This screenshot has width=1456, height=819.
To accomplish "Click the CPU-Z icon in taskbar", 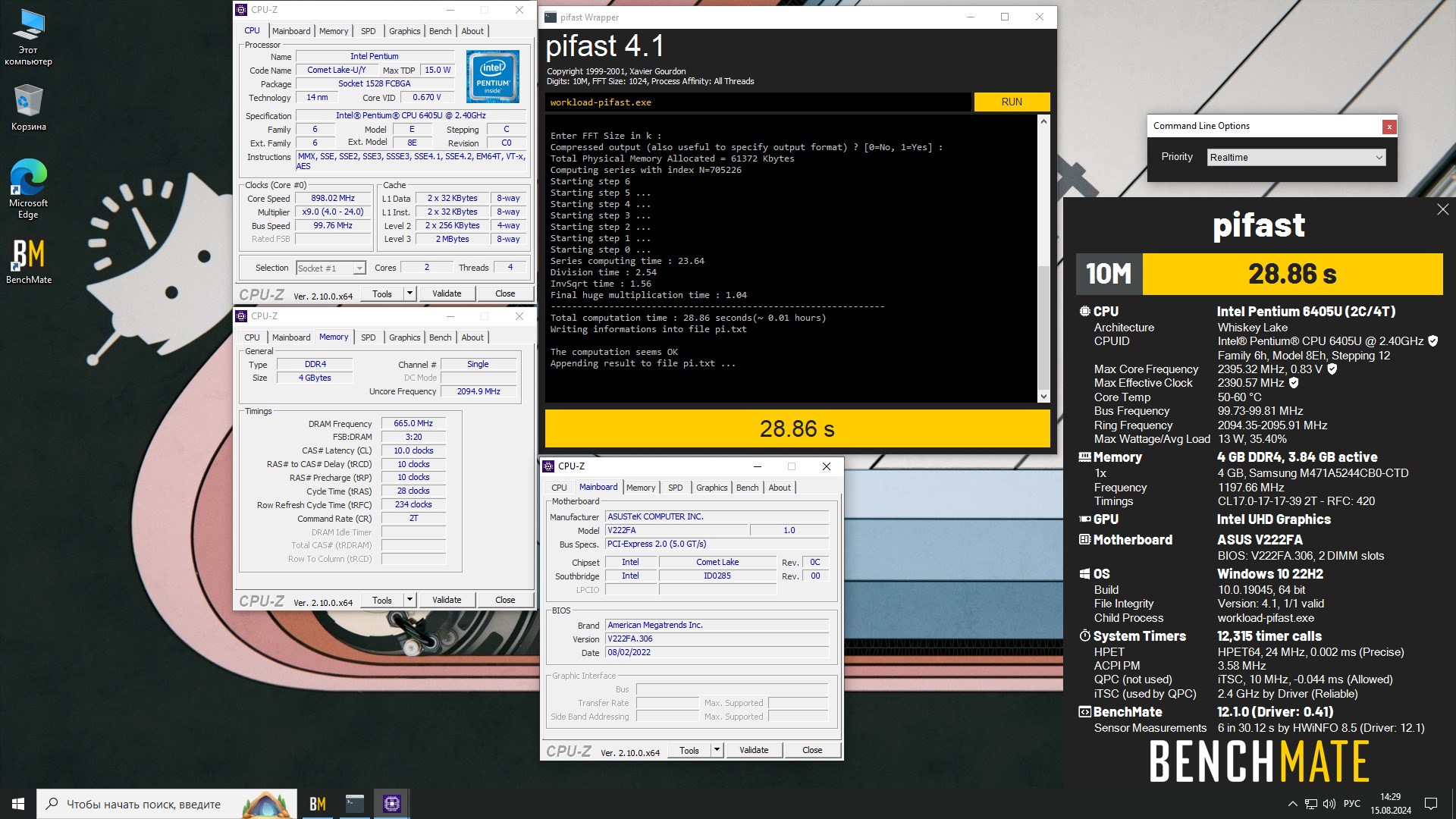I will pos(392,804).
